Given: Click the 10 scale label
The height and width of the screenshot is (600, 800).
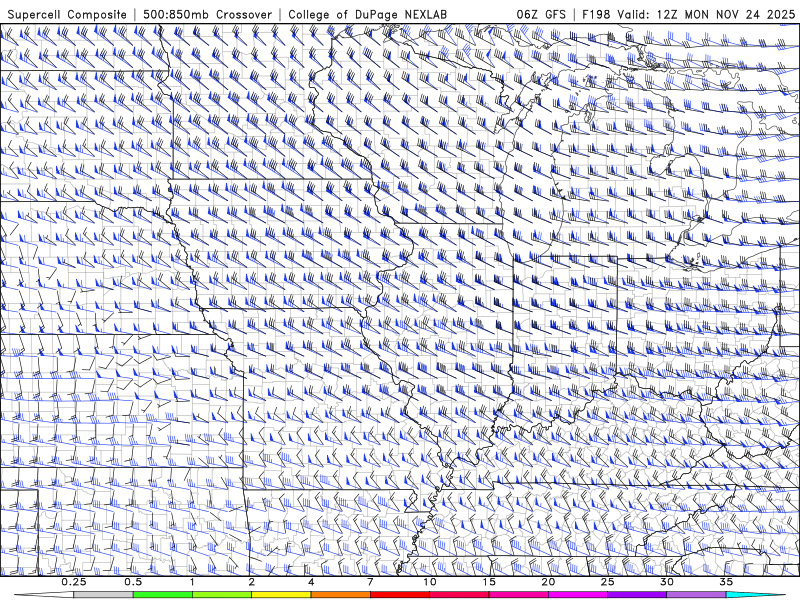Looking at the screenshot, I should 430,582.
